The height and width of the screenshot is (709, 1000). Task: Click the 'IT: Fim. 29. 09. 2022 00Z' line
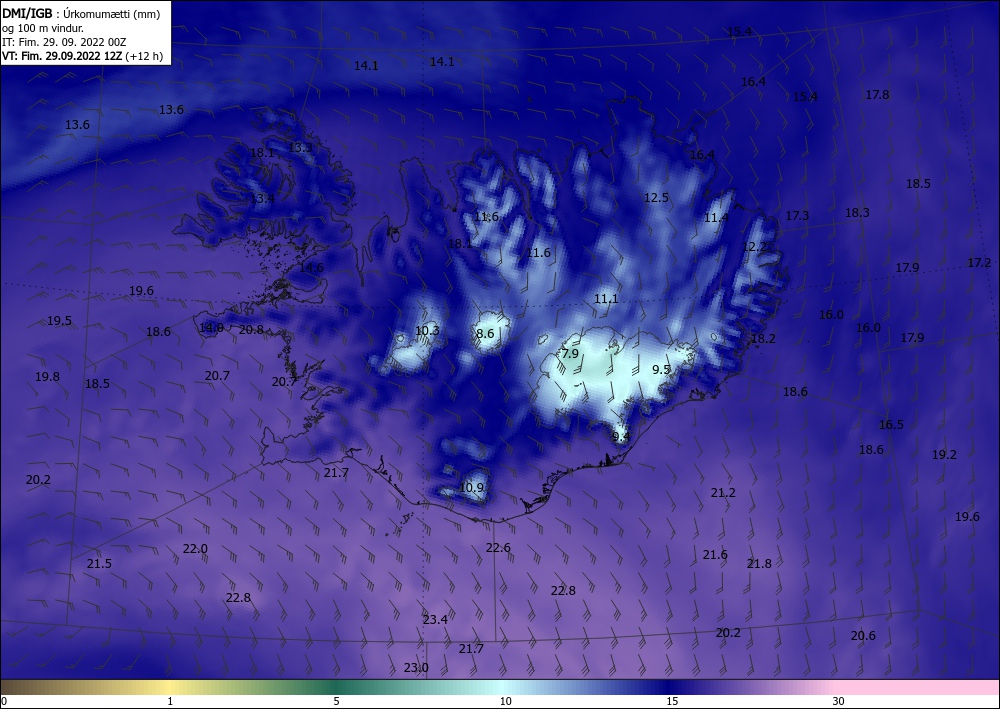[x=64, y=42]
